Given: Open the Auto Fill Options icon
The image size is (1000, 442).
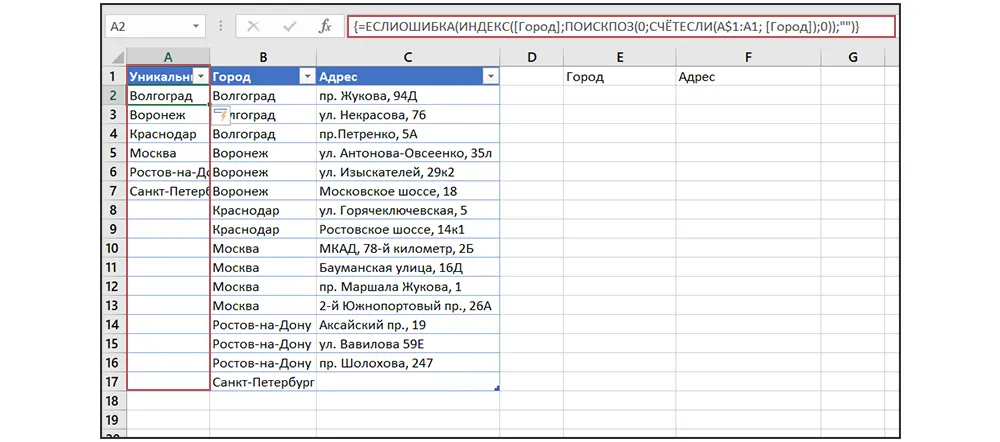Looking at the screenshot, I should pyautogui.click(x=221, y=116).
